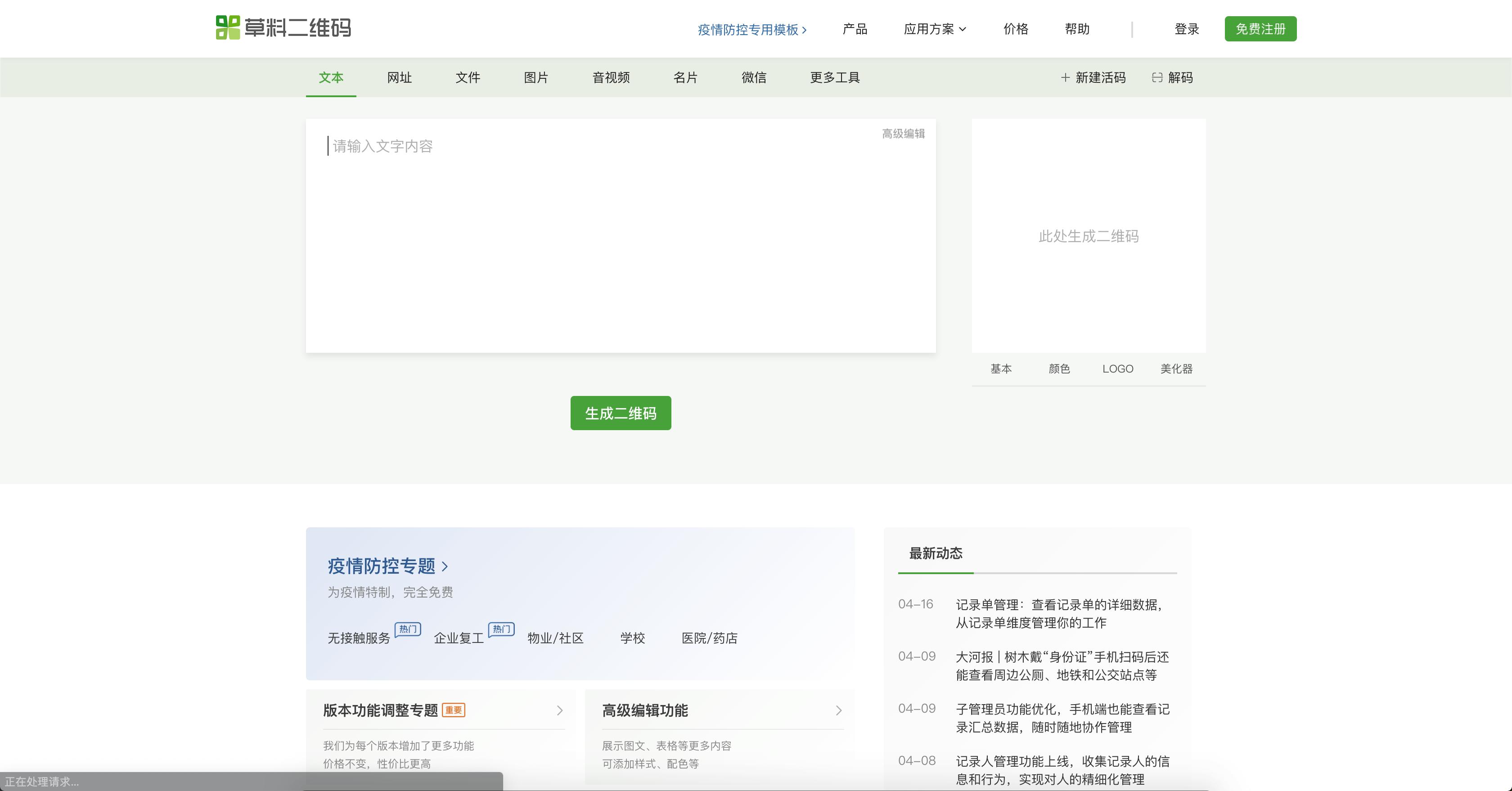Click the chevron on 高级编辑功能 card
1512x791 pixels.
839,710
